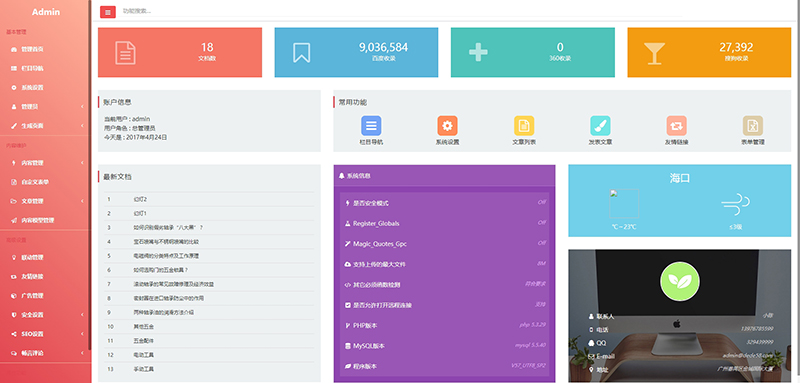Expand the 内容管理 sidebar submenu
This screenshot has width=800, height=383.
(x=46, y=163)
